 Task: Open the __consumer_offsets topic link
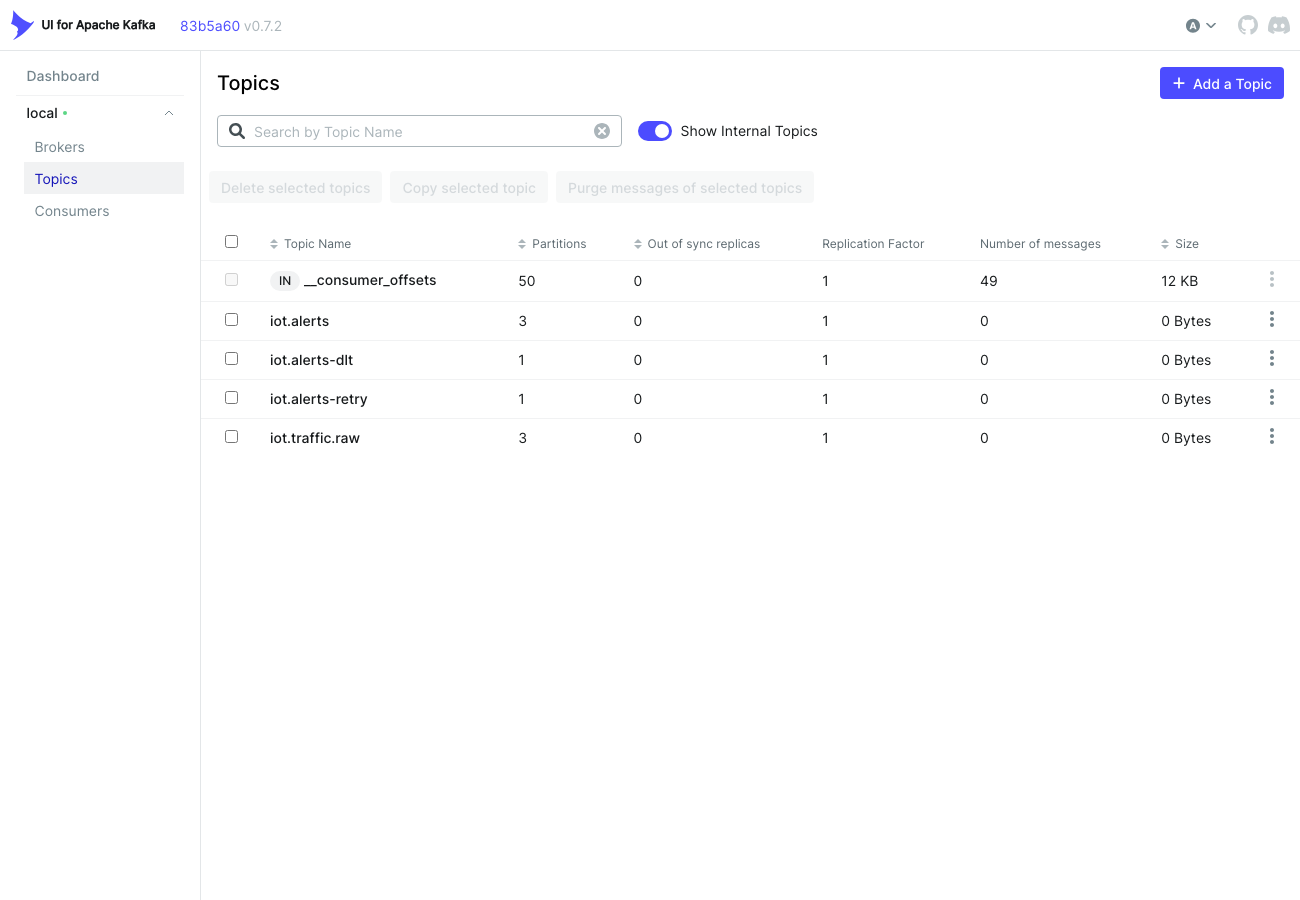click(370, 280)
